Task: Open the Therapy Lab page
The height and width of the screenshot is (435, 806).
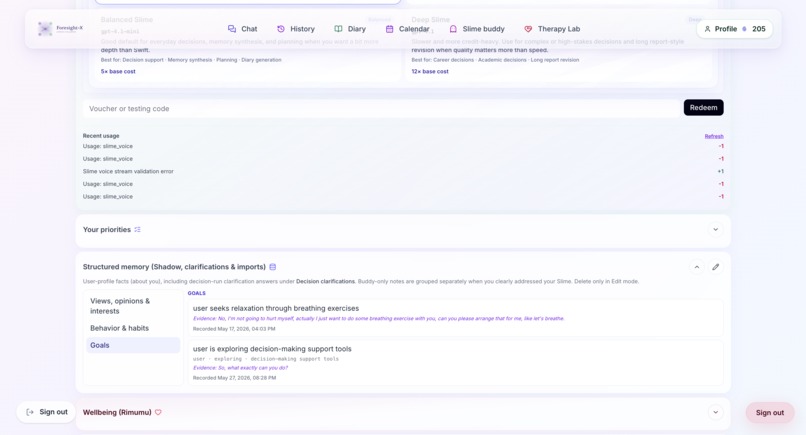Action: coord(552,29)
